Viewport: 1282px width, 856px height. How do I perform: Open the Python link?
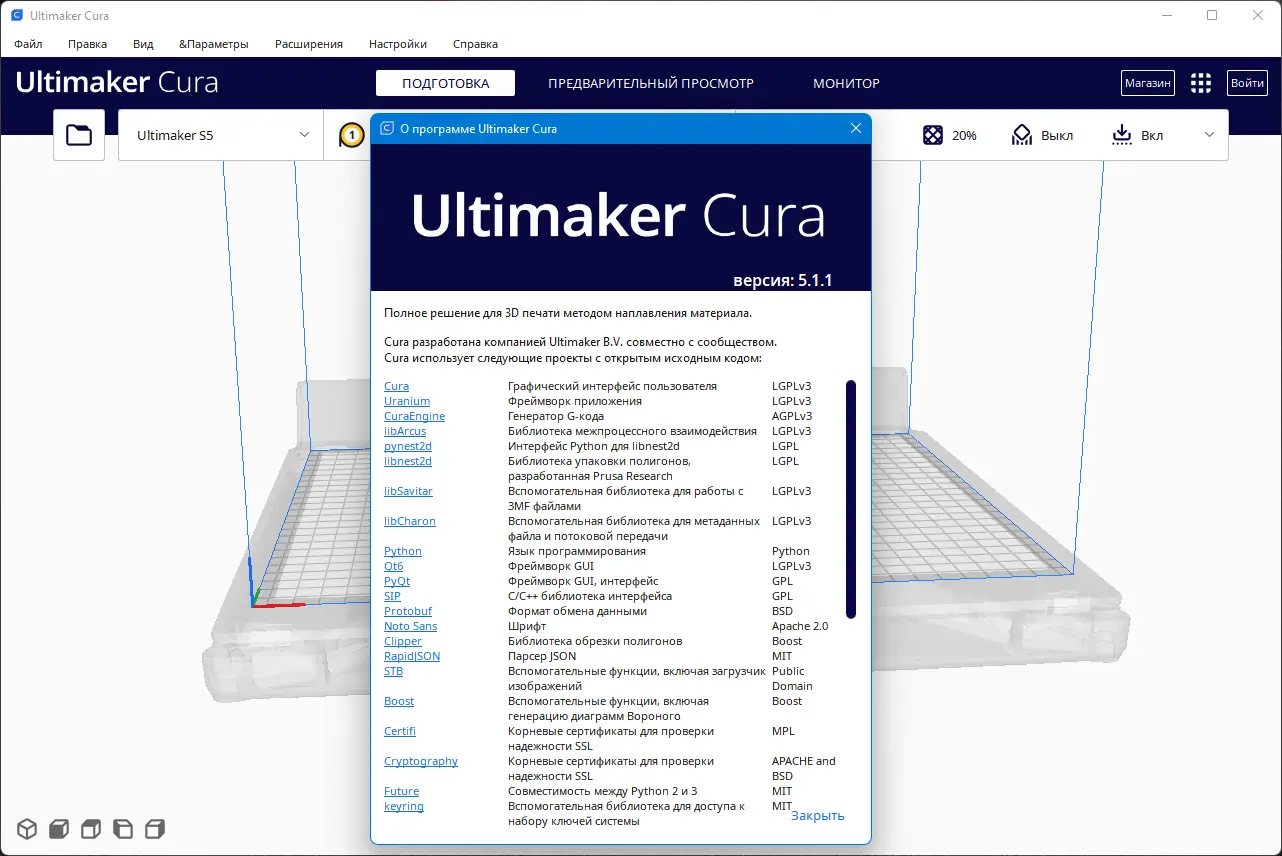[x=403, y=551]
